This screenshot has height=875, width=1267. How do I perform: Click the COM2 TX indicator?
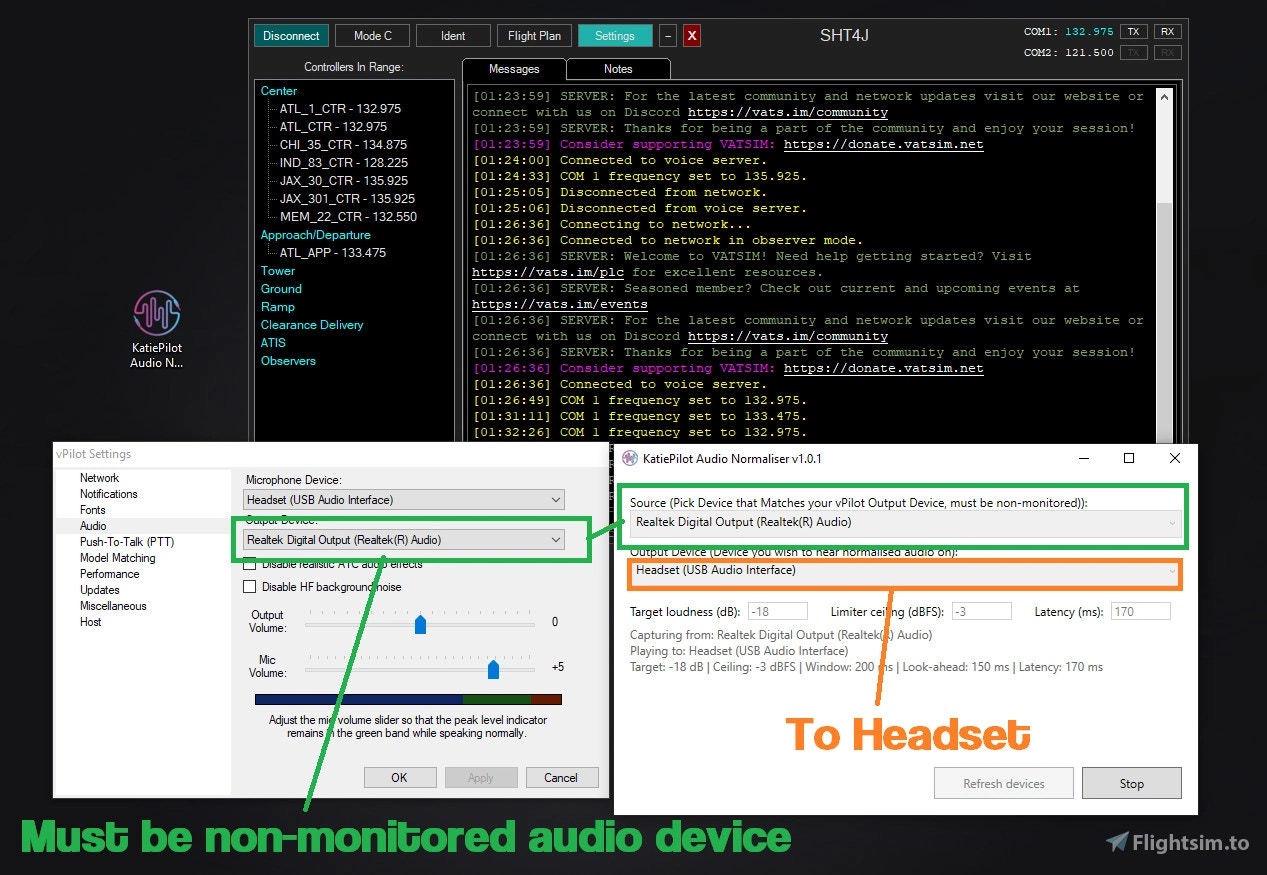click(1133, 52)
